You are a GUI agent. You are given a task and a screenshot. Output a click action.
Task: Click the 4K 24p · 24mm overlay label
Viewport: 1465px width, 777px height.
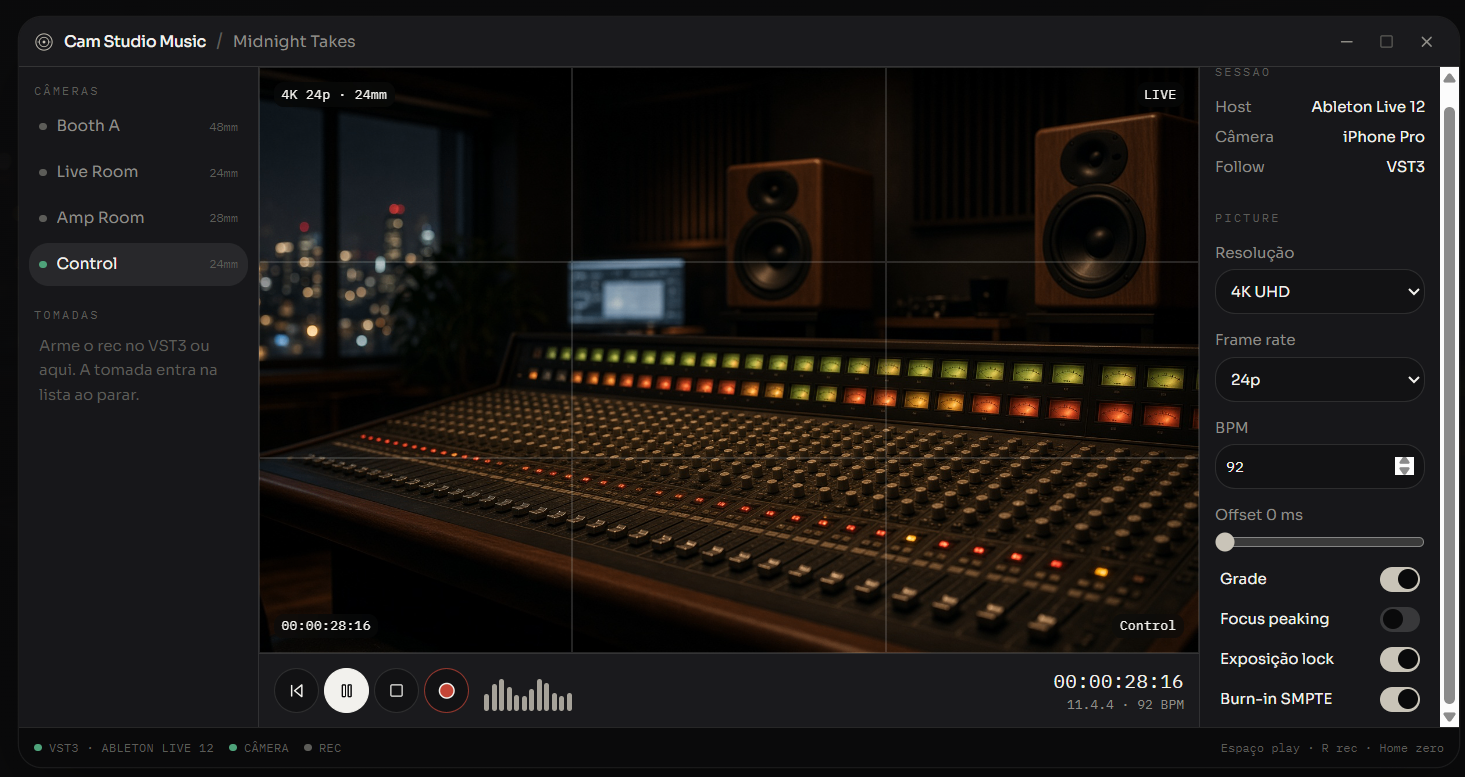pos(334,95)
